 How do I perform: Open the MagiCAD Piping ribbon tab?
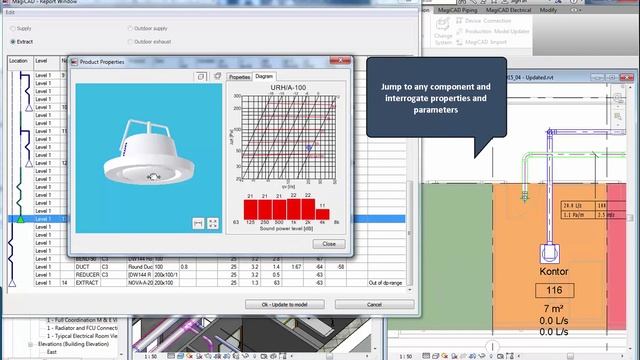click(x=457, y=10)
